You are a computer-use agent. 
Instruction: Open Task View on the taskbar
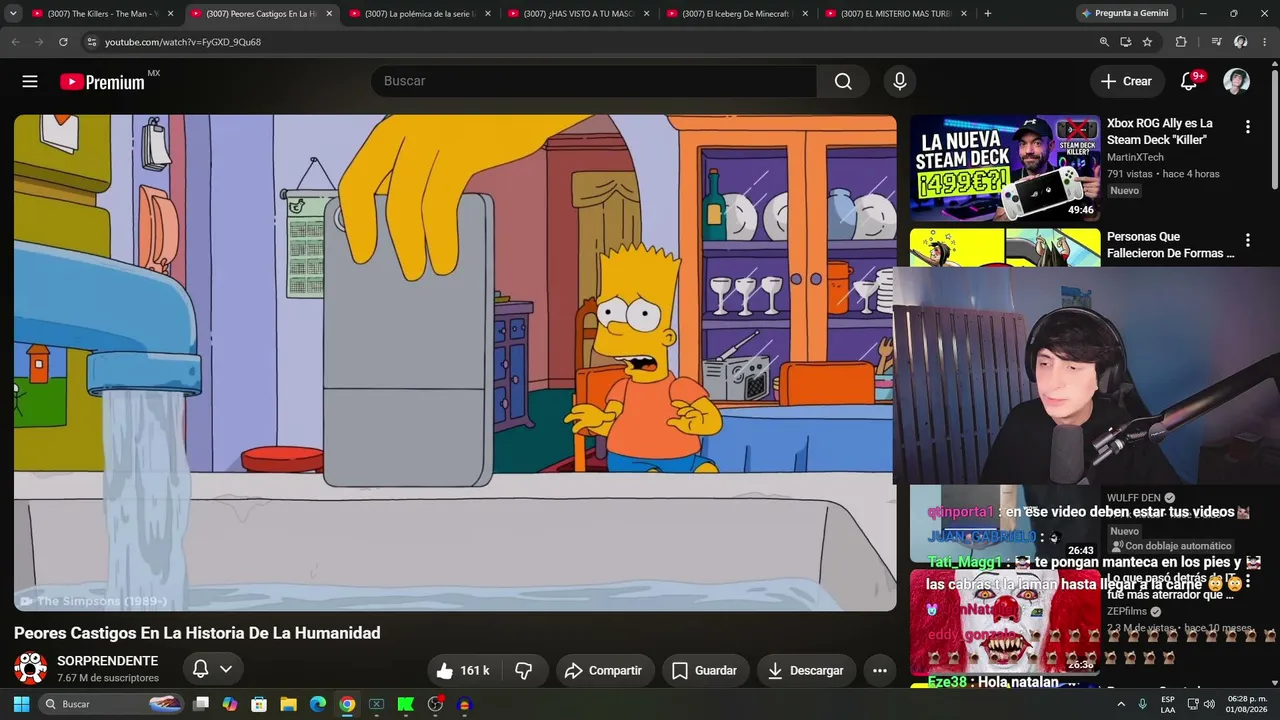pos(201,704)
